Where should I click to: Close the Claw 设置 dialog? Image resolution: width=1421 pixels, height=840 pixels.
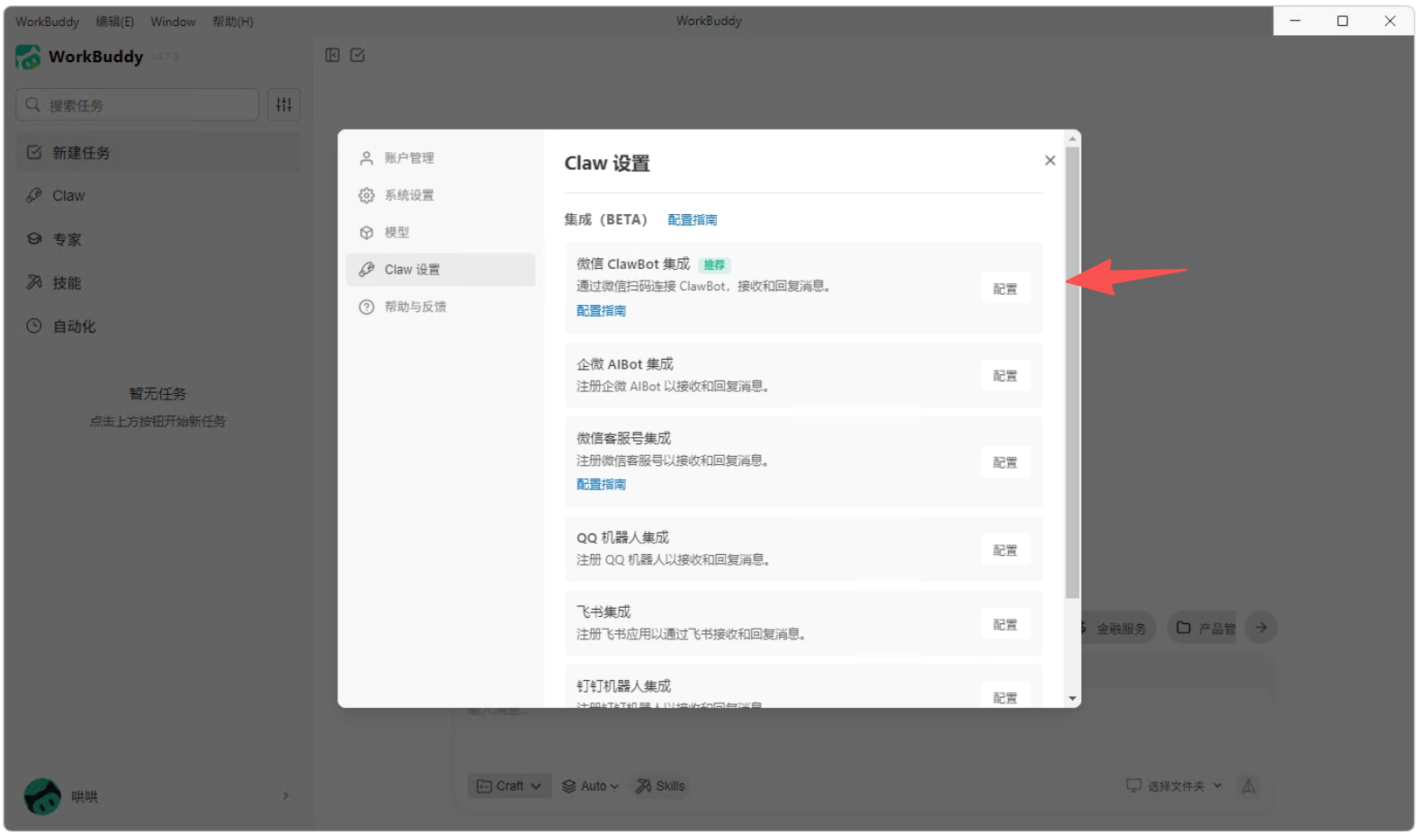tap(1050, 160)
